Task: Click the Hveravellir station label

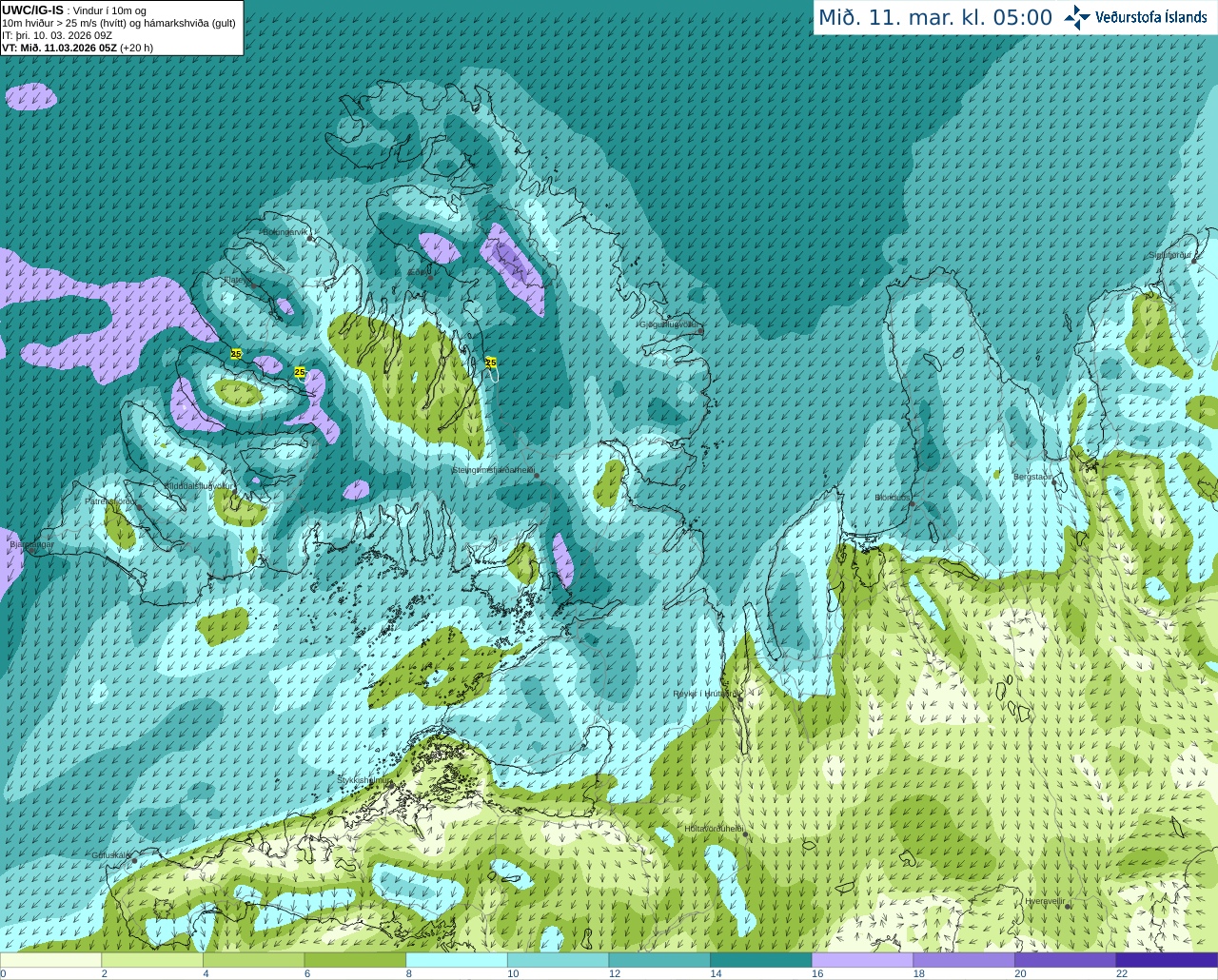Action: [x=1045, y=900]
